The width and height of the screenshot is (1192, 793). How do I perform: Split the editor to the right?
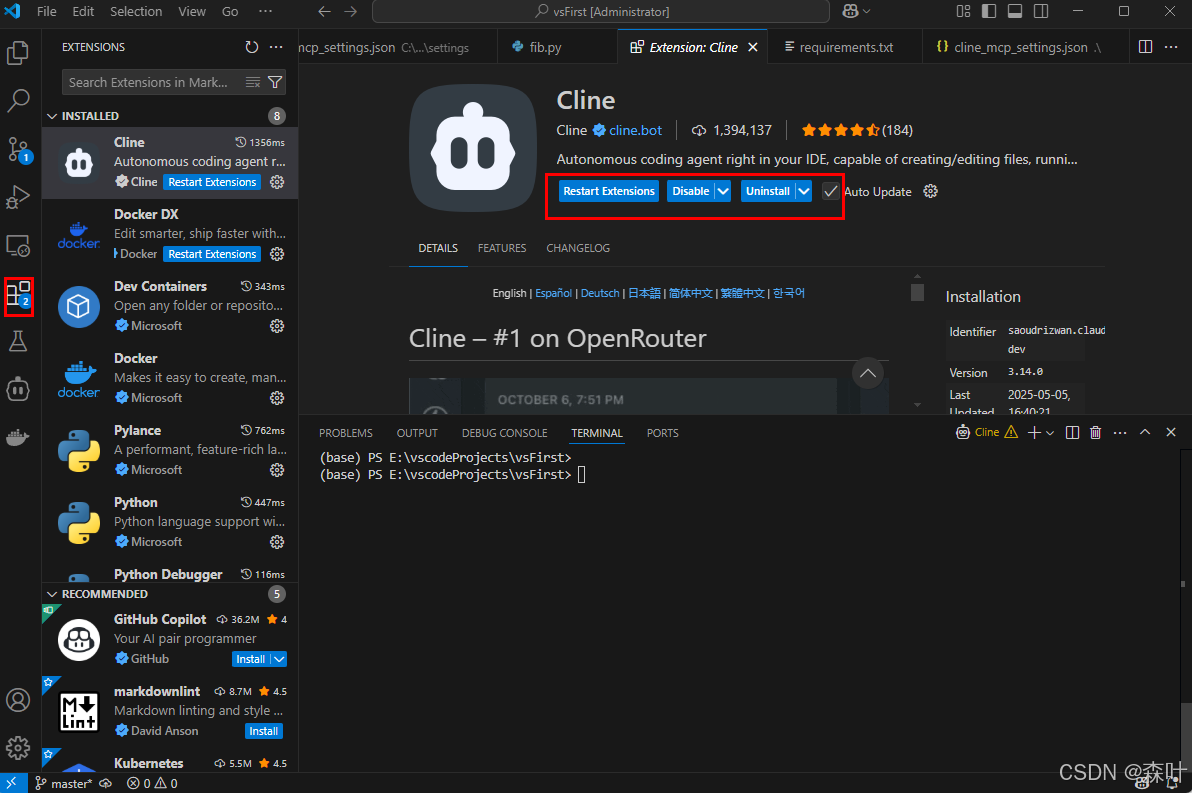coord(1146,47)
